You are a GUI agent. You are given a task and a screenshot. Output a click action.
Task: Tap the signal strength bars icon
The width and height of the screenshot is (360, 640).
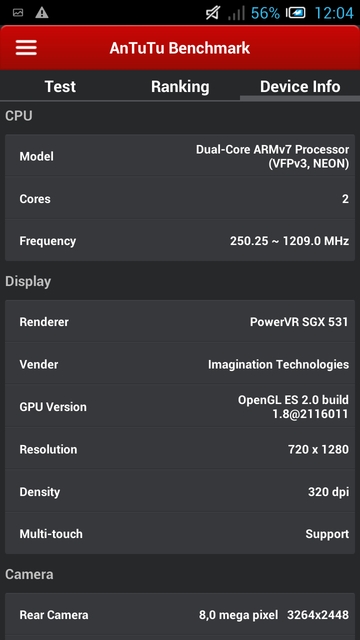pos(236,13)
